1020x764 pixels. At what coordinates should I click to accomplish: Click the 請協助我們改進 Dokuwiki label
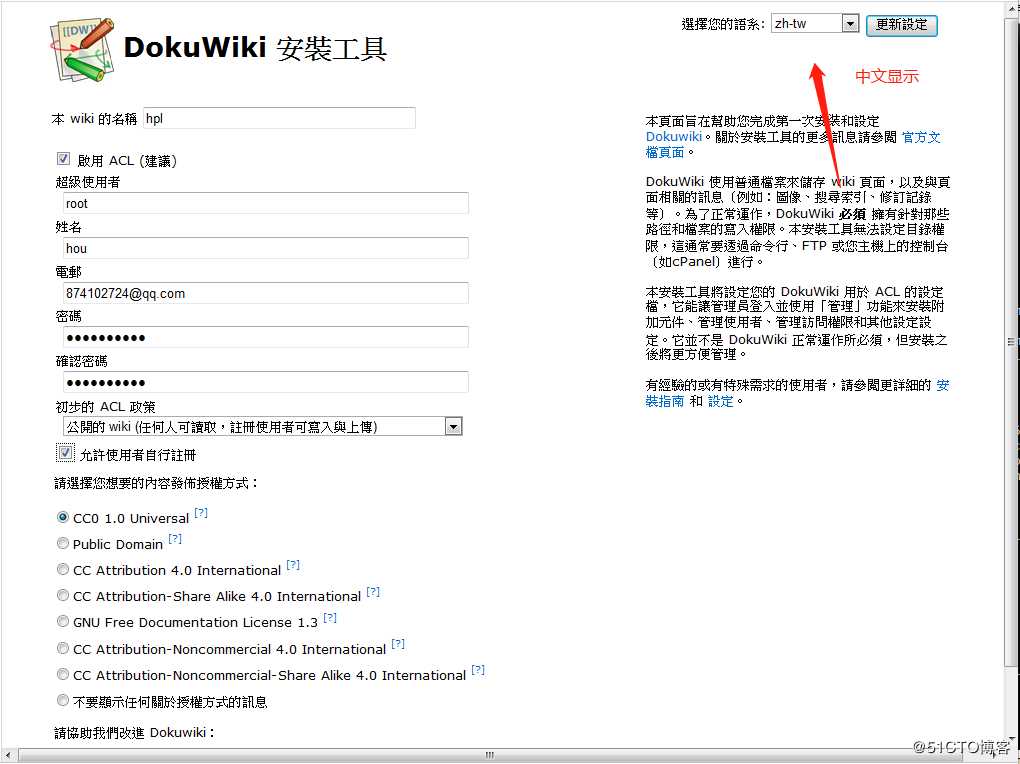(135, 733)
